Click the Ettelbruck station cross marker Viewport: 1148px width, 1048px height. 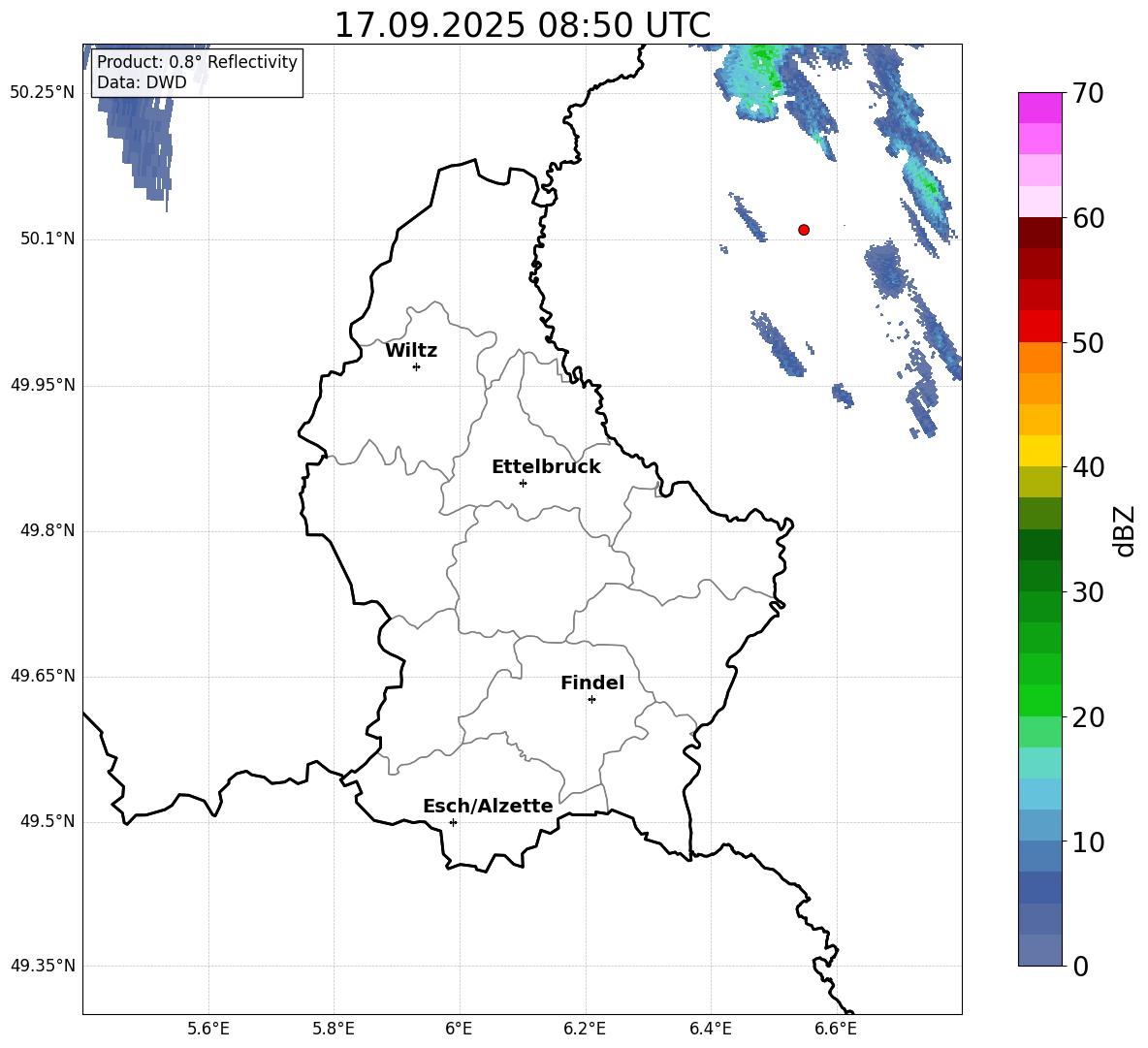pyautogui.click(x=523, y=483)
